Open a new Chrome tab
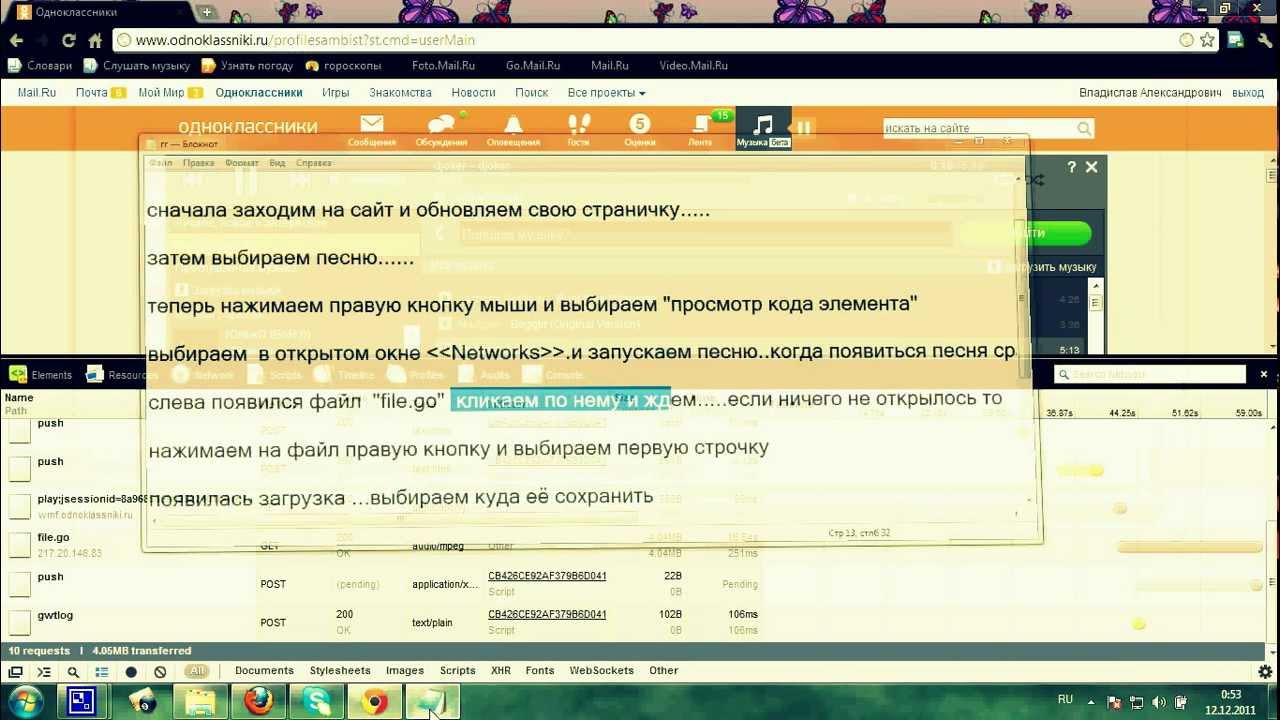This screenshot has height=720, width=1280. tap(207, 12)
